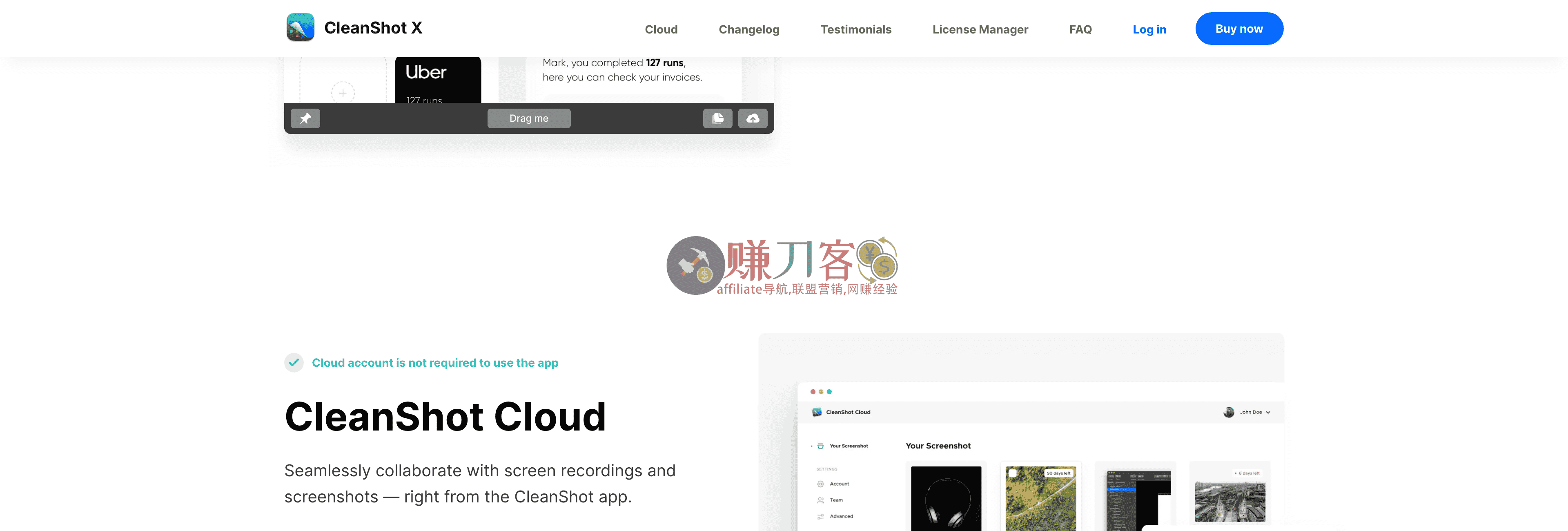Open the FAQ navigation link
This screenshot has width=1568, height=531.
click(1080, 29)
